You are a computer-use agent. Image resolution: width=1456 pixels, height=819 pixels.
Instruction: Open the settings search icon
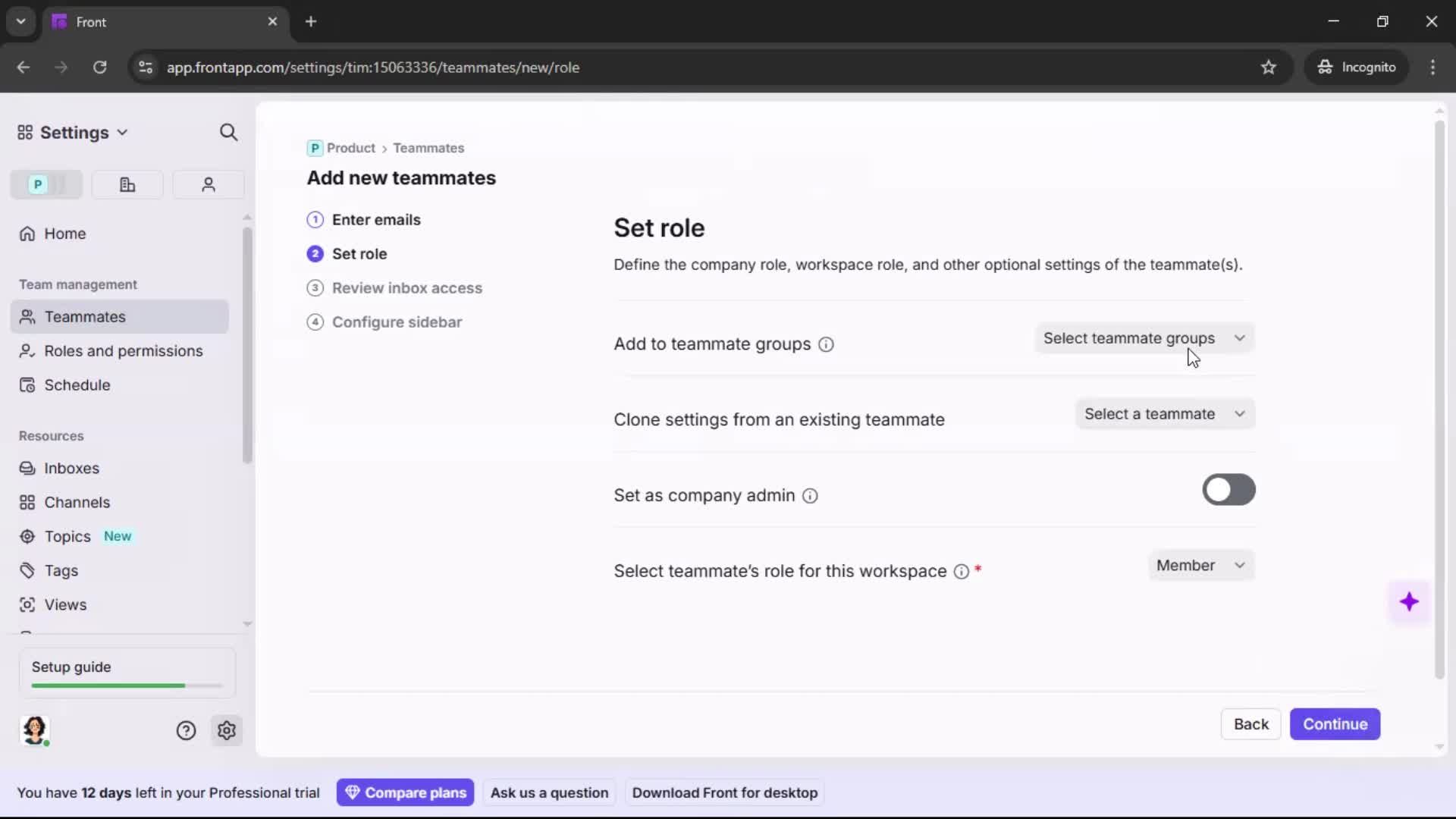pos(228,132)
